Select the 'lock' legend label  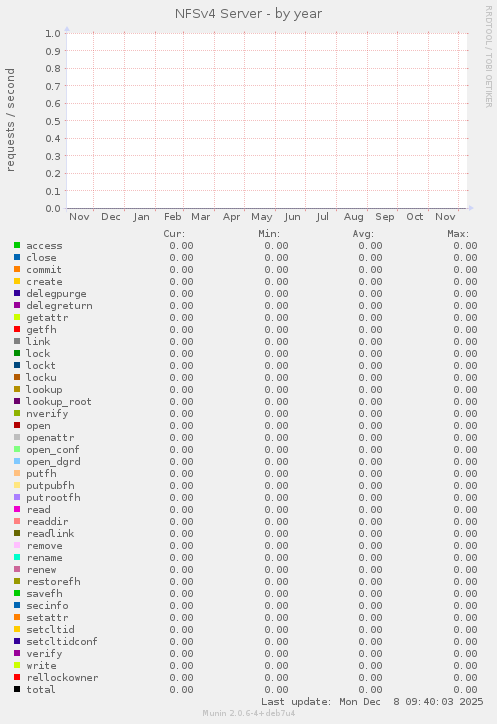click(38, 354)
